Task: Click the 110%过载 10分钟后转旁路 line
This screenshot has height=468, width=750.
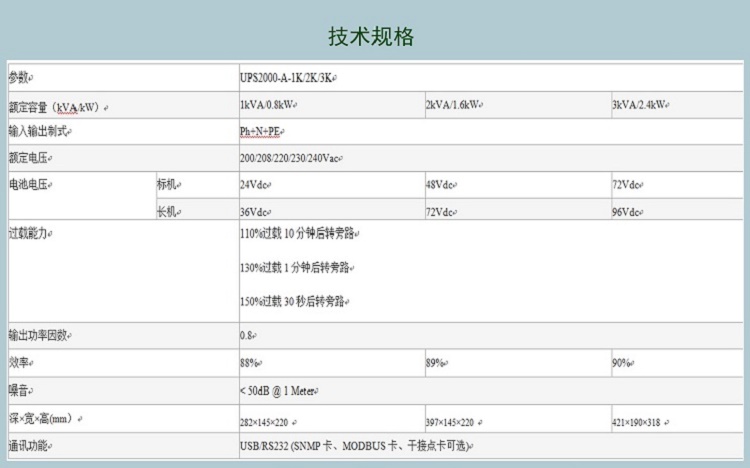Action: pyautogui.click(x=298, y=234)
